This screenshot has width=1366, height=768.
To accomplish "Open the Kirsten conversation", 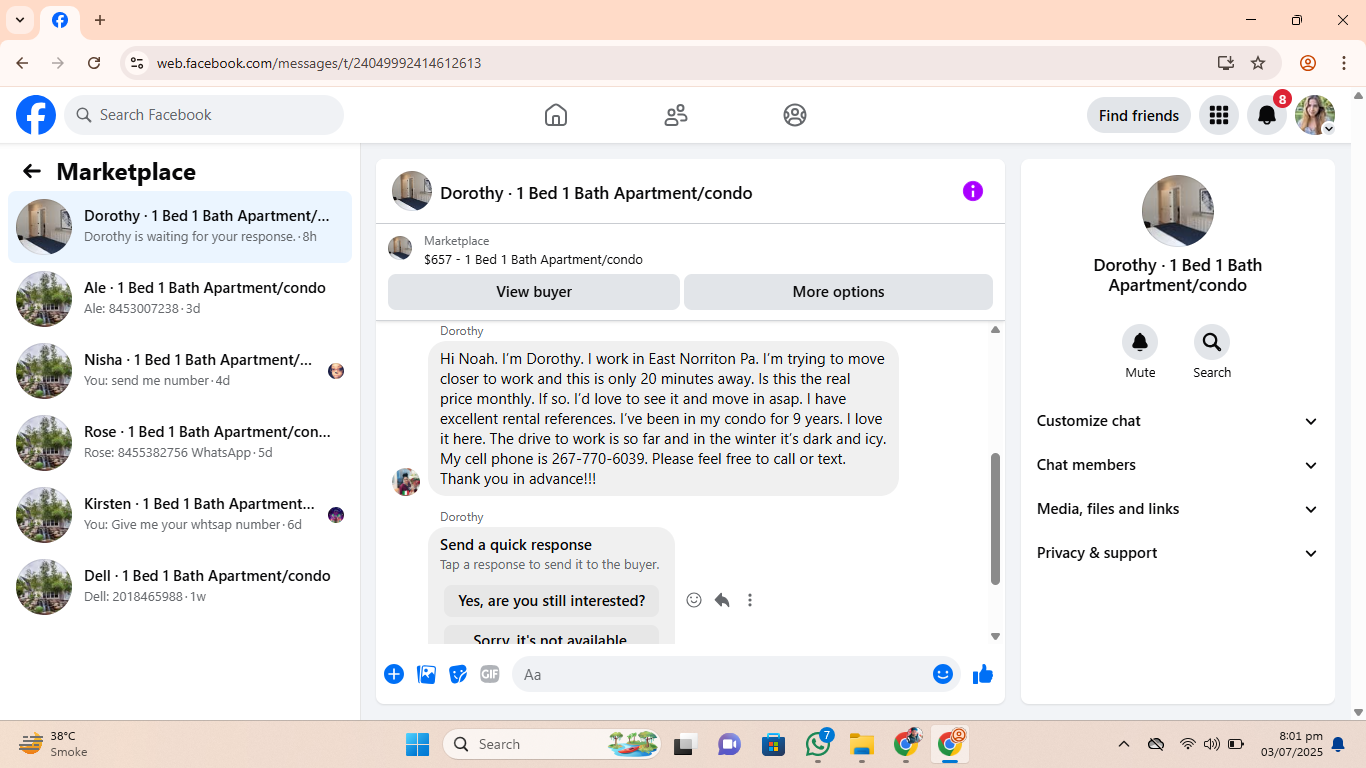I will pos(180,515).
